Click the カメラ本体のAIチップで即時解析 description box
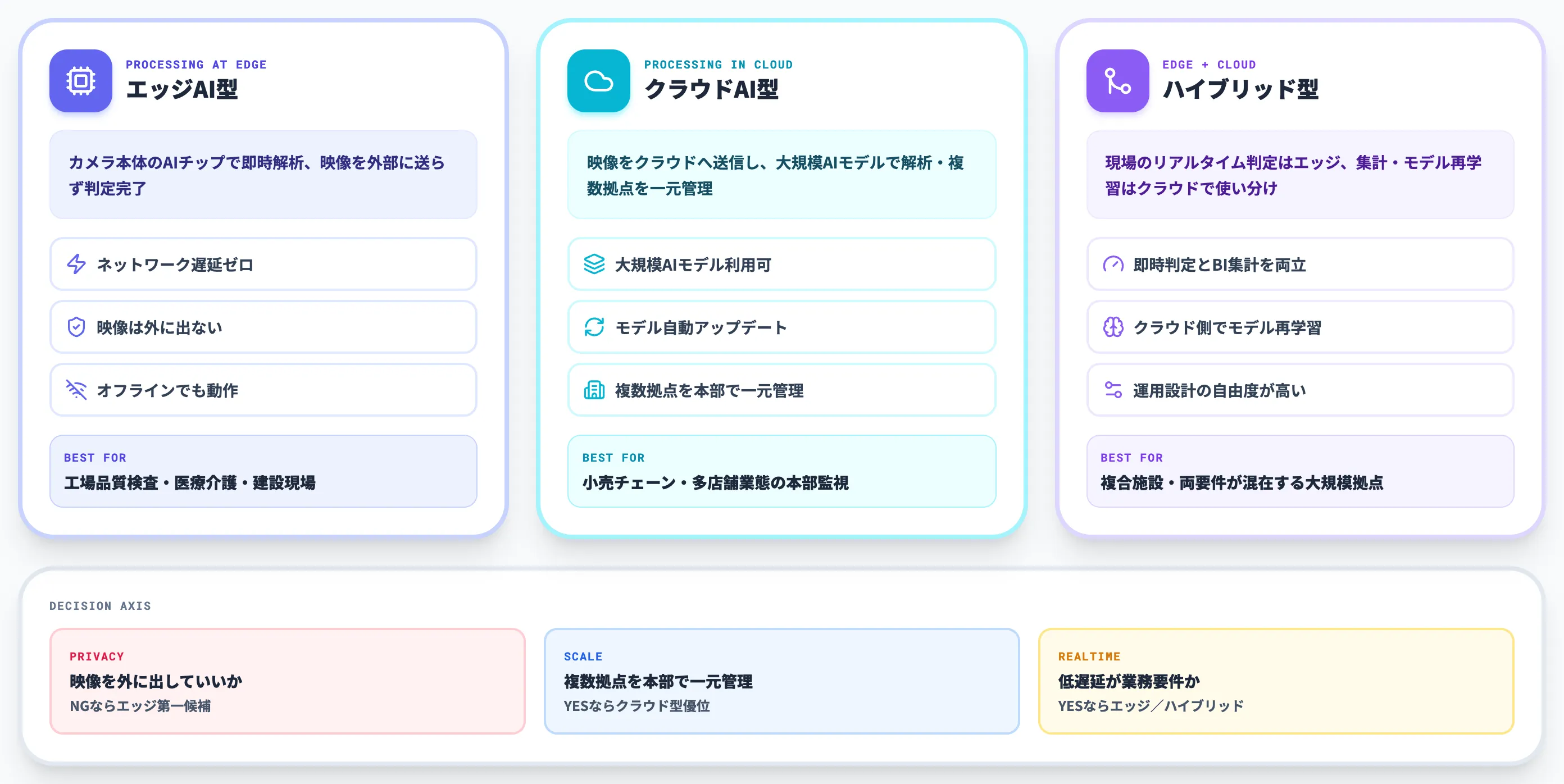 coord(263,175)
